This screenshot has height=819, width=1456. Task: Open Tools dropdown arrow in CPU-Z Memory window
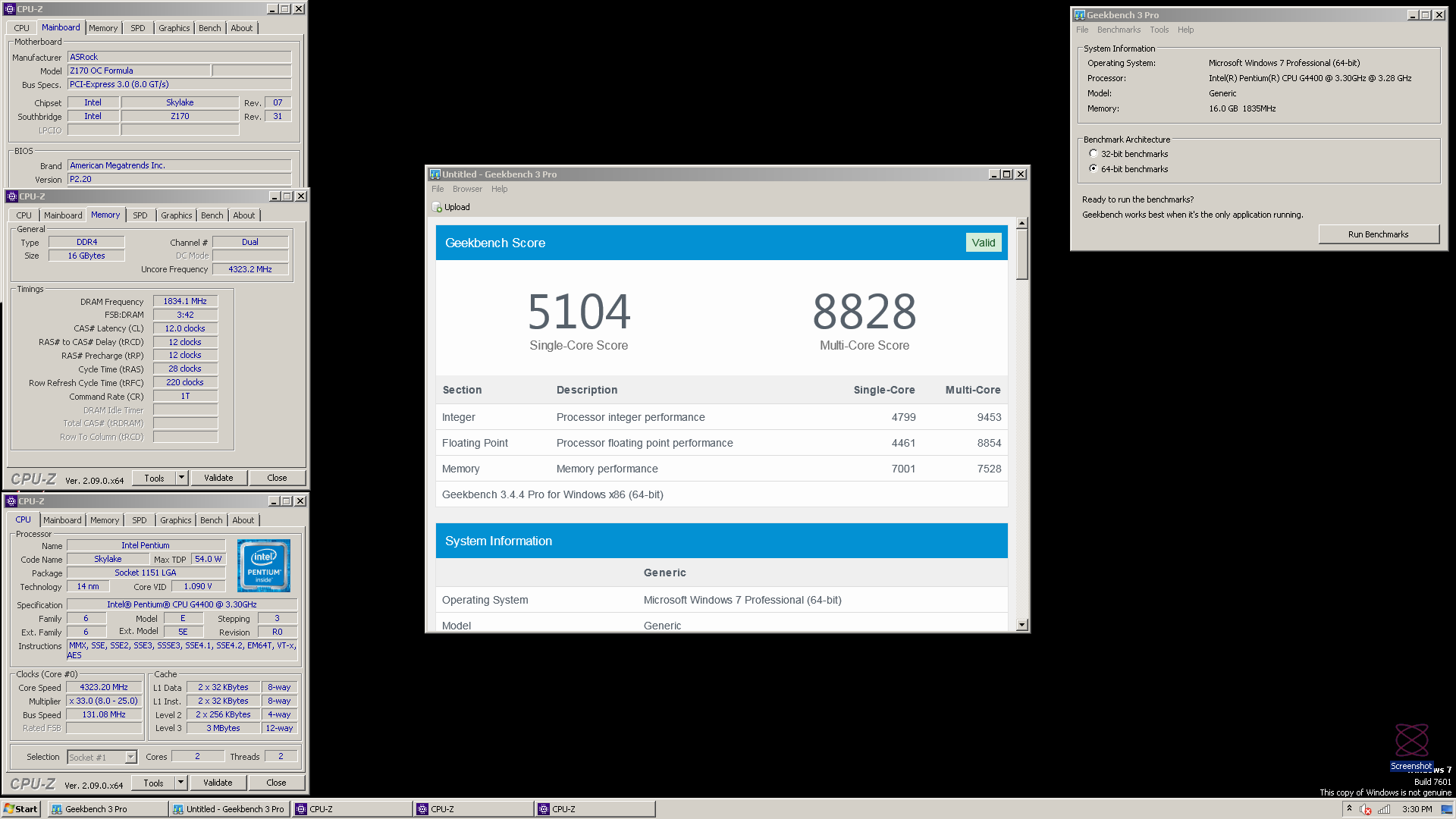182,478
